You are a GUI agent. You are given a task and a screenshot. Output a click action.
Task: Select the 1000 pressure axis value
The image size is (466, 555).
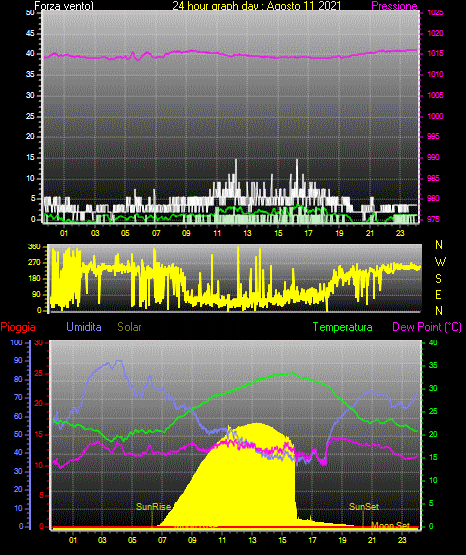pos(436,116)
